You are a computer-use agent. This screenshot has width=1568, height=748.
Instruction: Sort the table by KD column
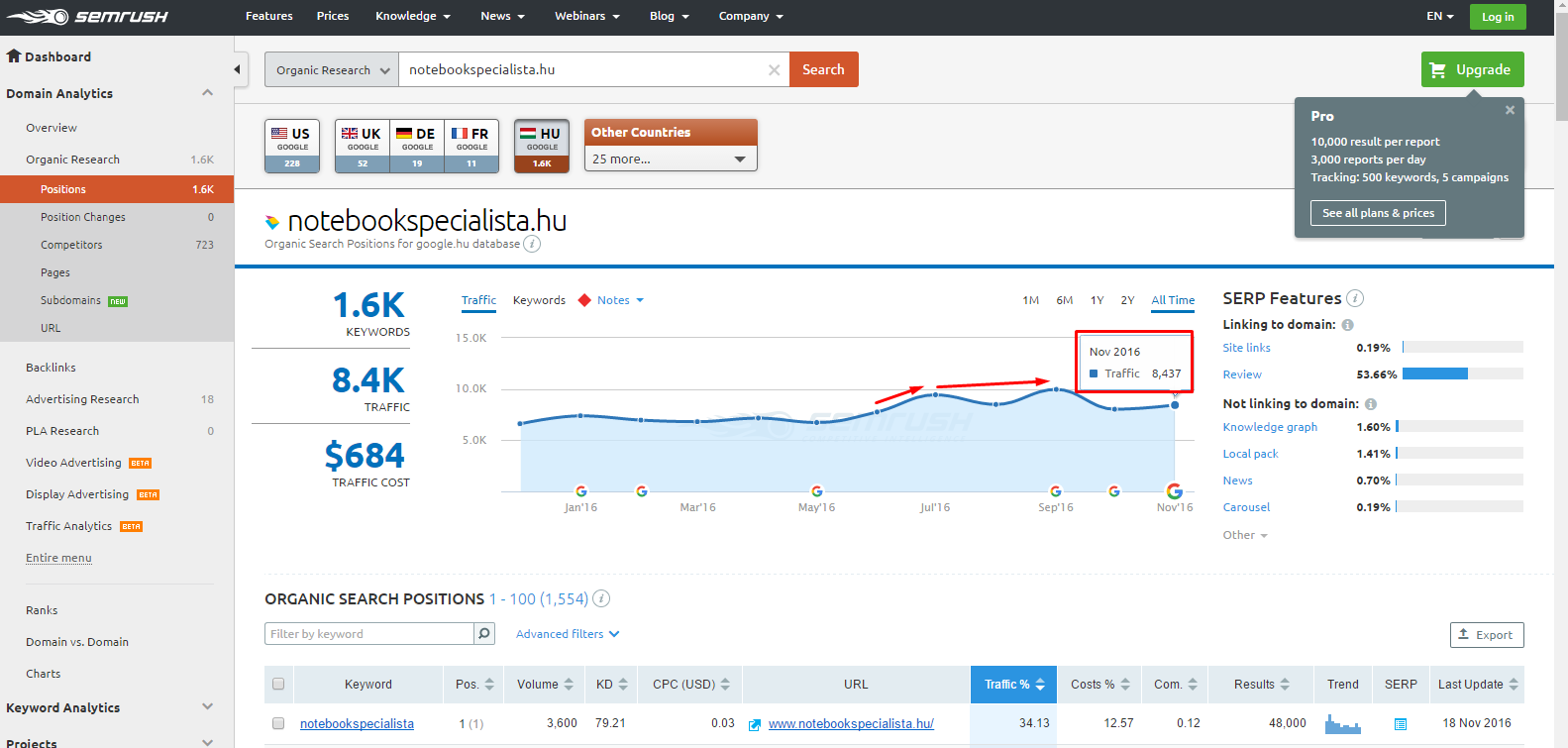[611, 685]
